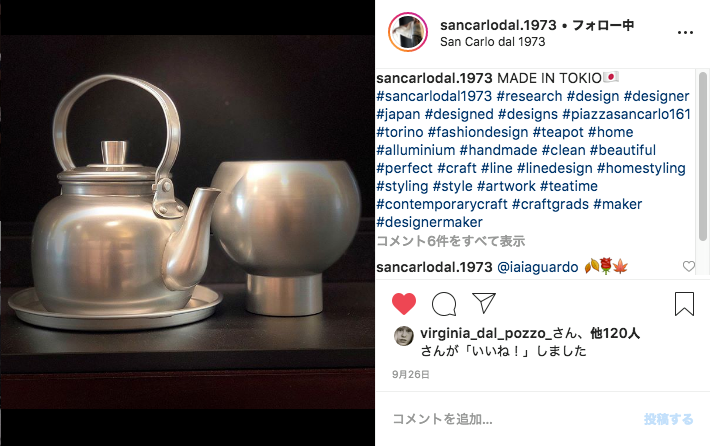Expand all 6 comments link
This screenshot has height=446, width=710.
[451, 241]
